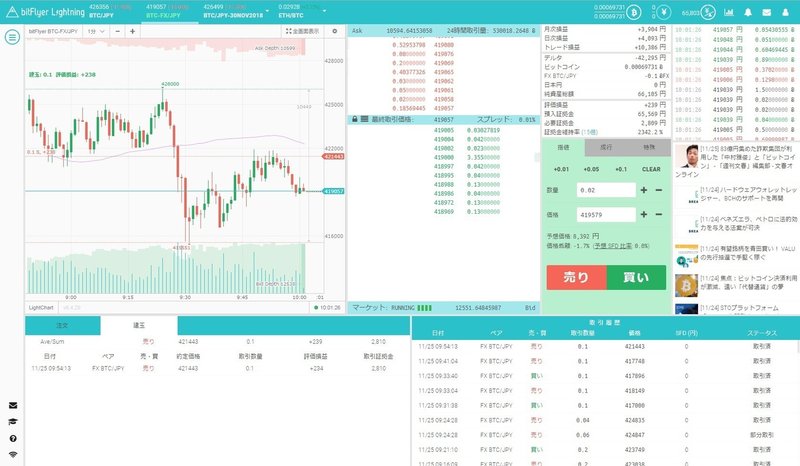Switch chart to fullscreen (全画面表示)
Image resolution: width=800 pixels, height=466 pixels.
[x=303, y=31]
